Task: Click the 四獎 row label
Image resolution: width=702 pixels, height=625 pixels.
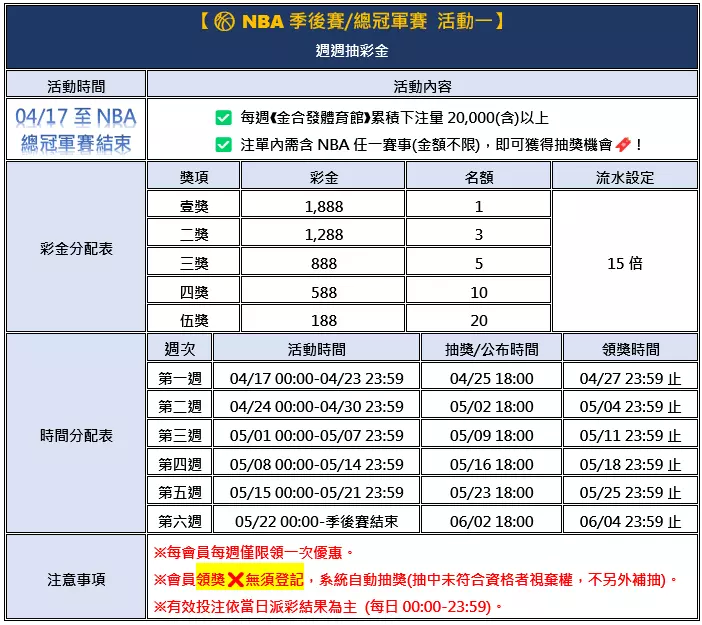Action: click(x=194, y=290)
